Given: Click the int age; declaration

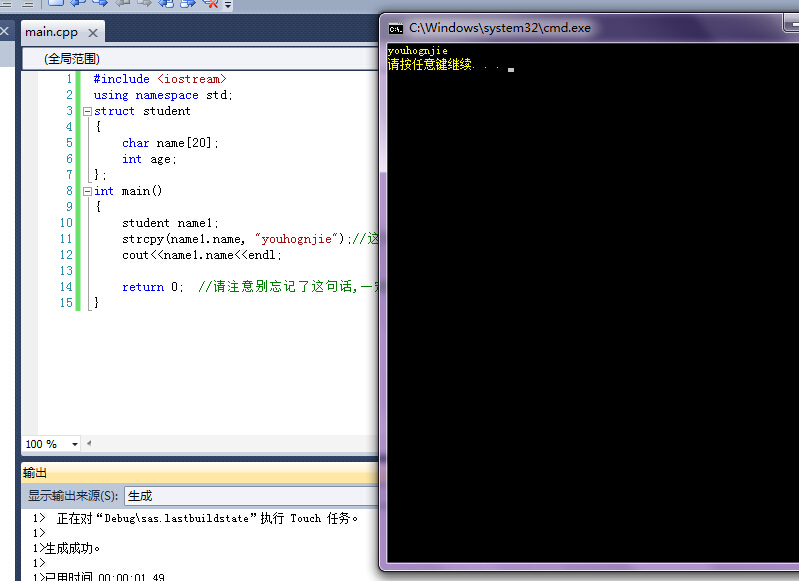Looking at the screenshot, I should pyautogui.click(x=149, y=159).
